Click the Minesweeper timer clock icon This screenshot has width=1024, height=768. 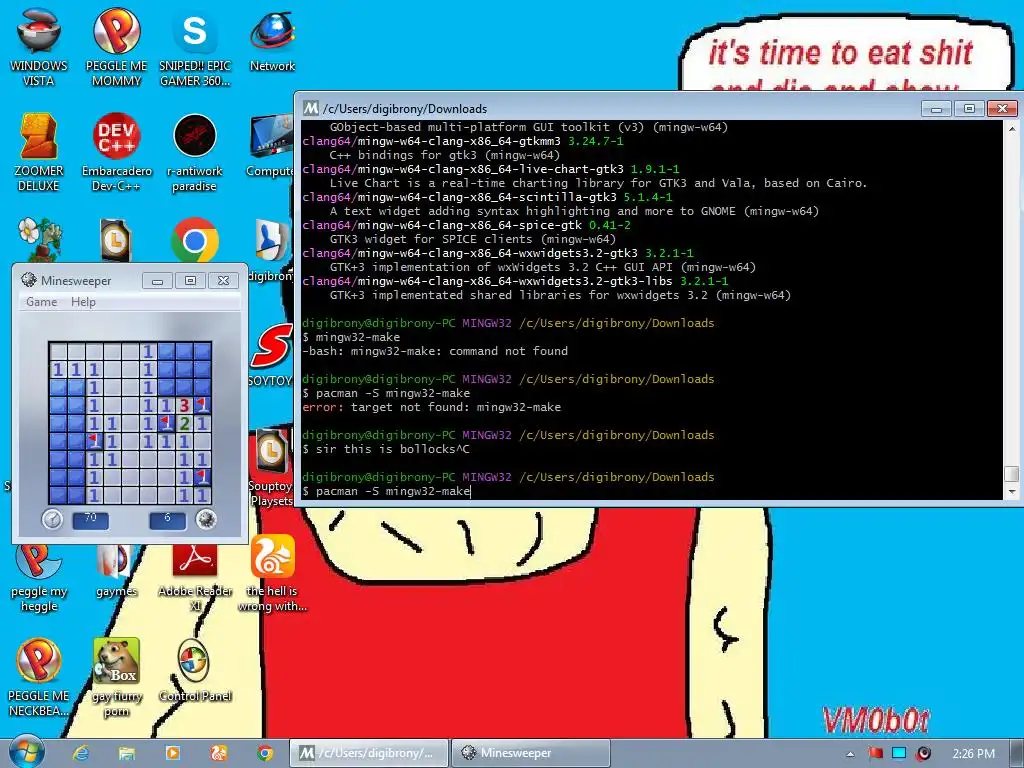click(52, 519)
